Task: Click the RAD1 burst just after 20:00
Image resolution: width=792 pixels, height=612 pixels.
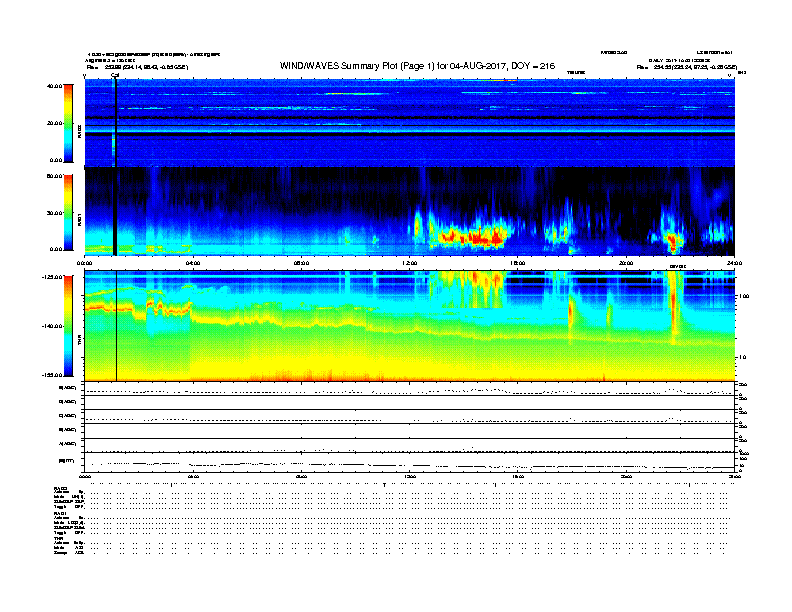Action: pos(672,240)
